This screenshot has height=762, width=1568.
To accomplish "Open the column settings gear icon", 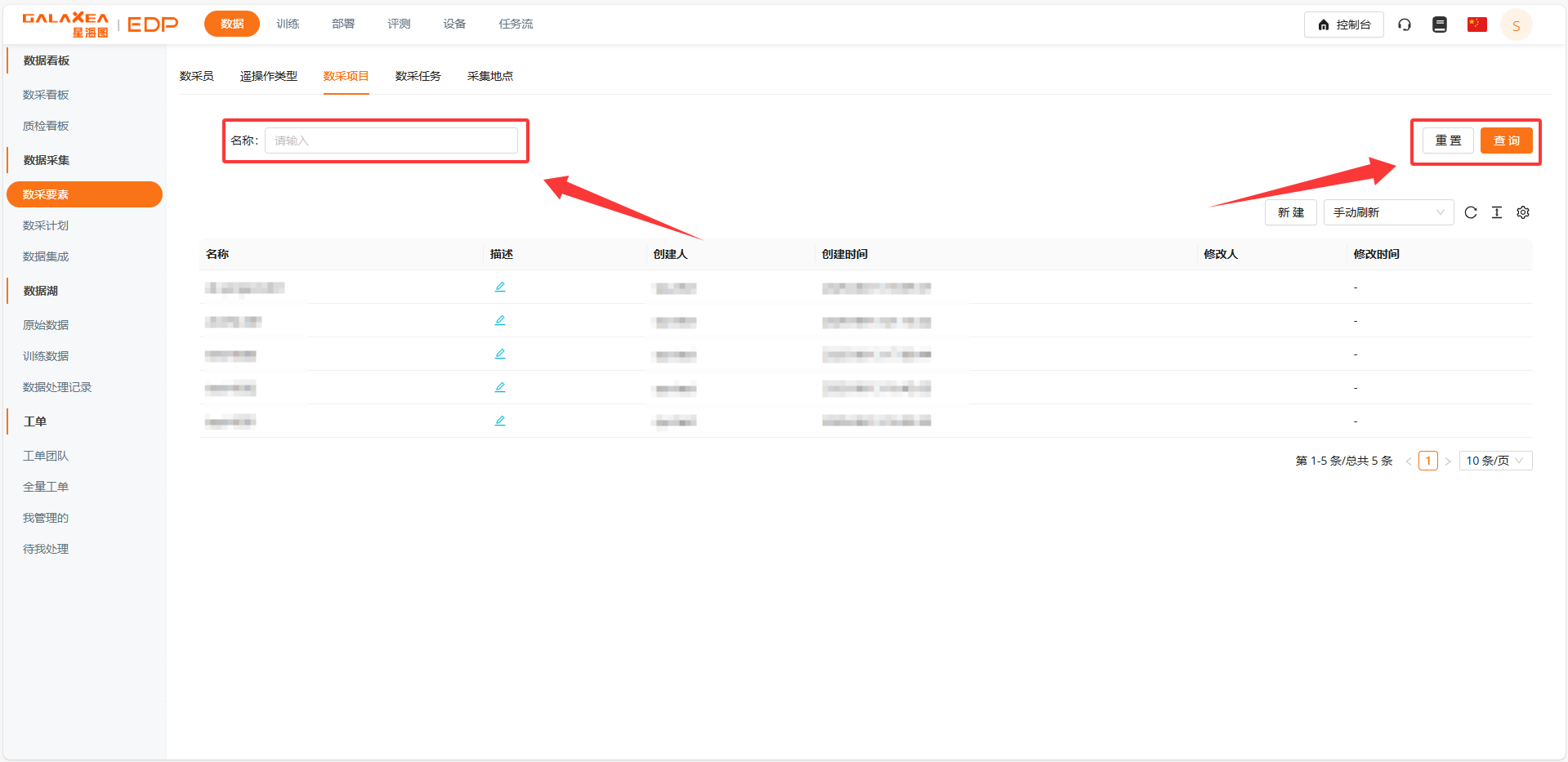I will point(1522,212).
